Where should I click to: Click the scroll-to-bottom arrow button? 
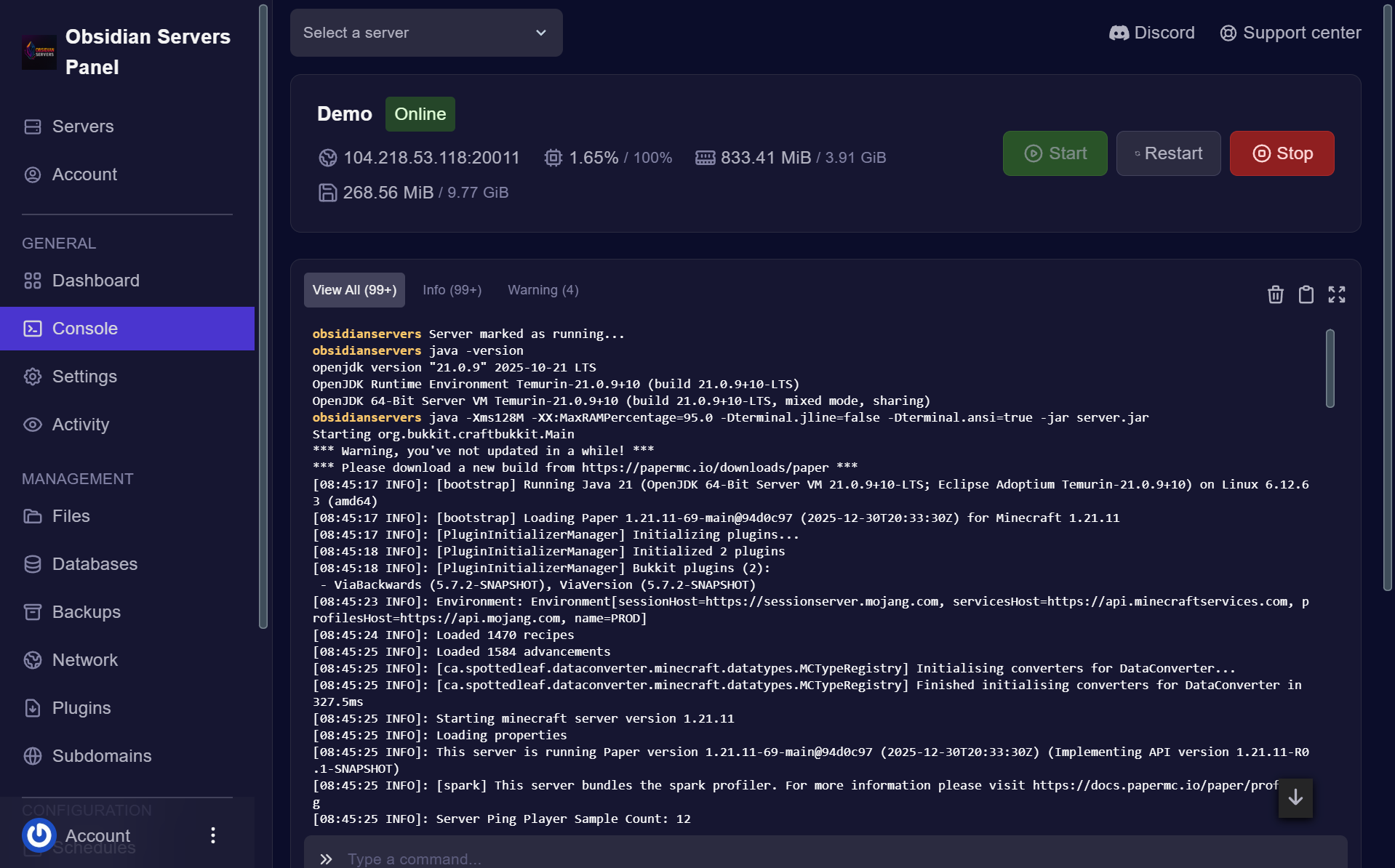point(1295,797)
